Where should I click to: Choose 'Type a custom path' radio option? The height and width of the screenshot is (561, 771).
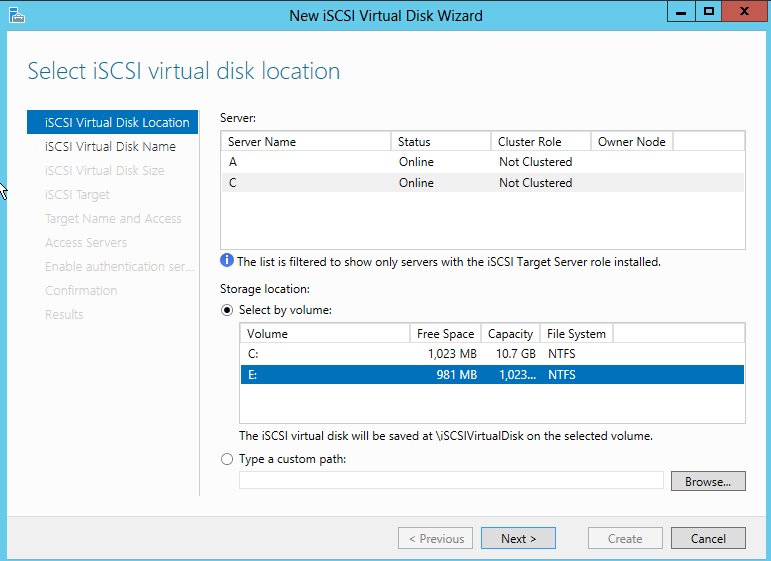227,459
